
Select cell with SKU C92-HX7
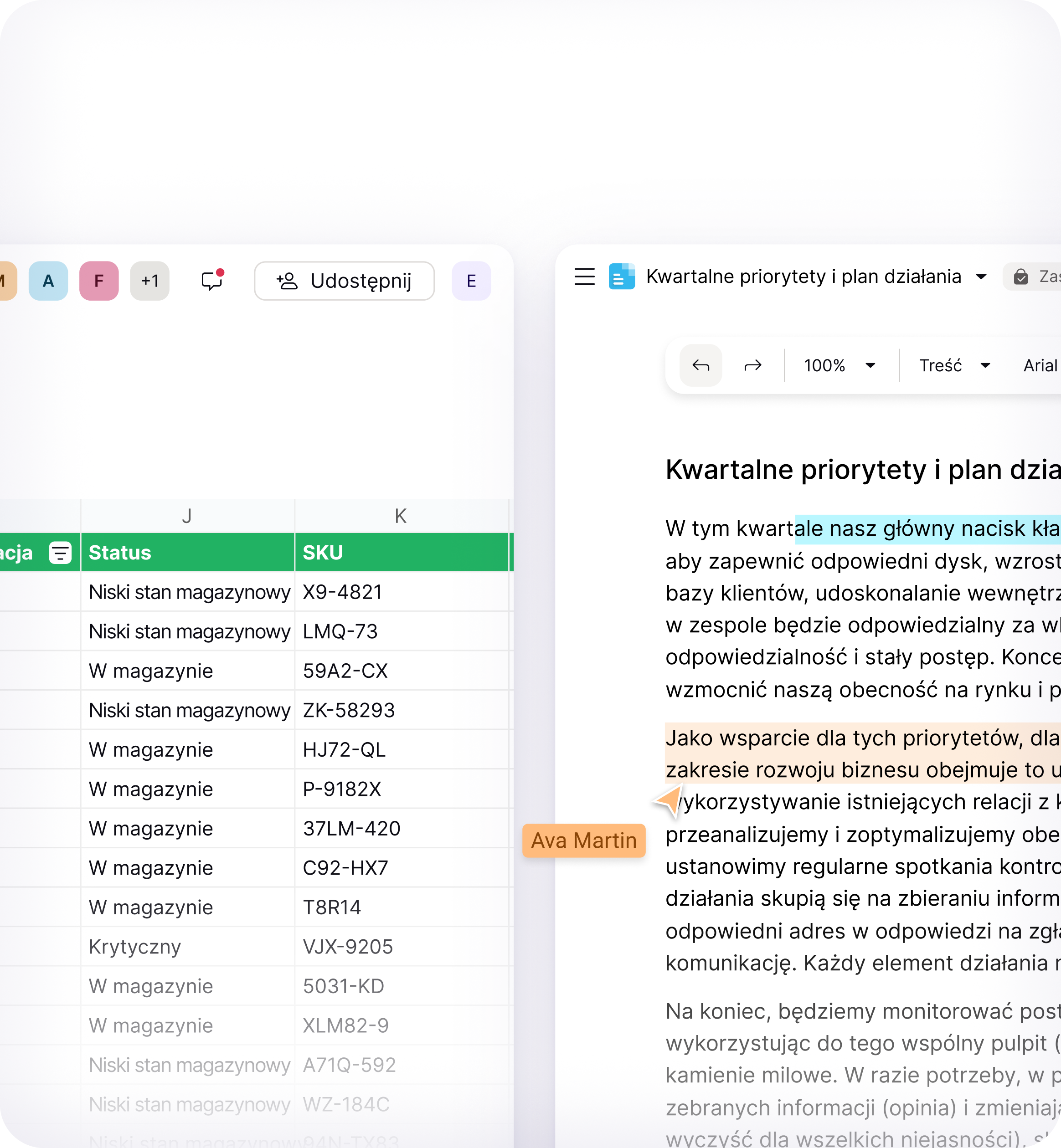click(x=402, y=867)
